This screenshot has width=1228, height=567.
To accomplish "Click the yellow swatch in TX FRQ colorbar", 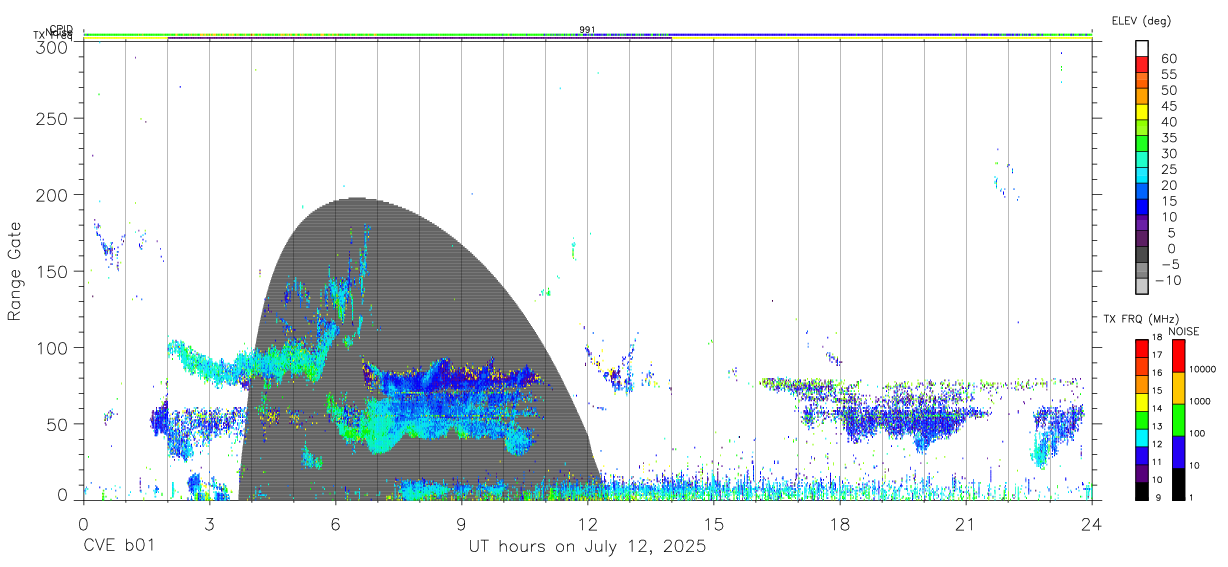I will [1141, 401].
